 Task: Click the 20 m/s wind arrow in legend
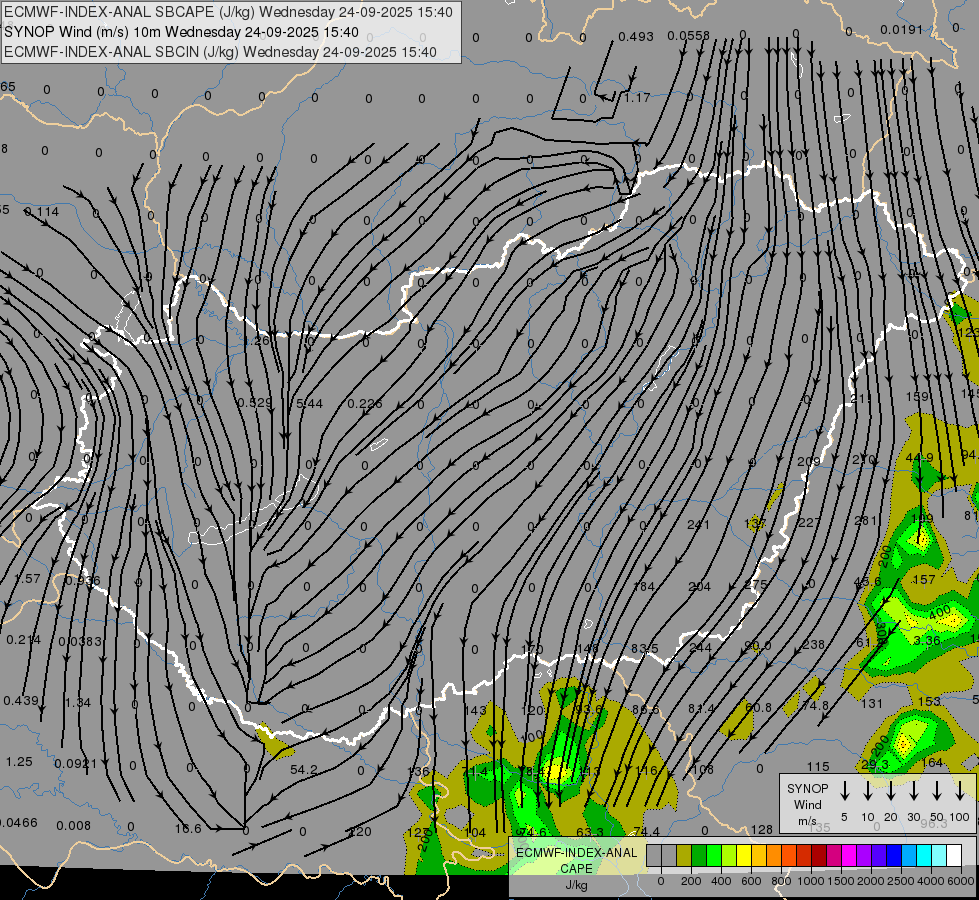pos(891,791)
